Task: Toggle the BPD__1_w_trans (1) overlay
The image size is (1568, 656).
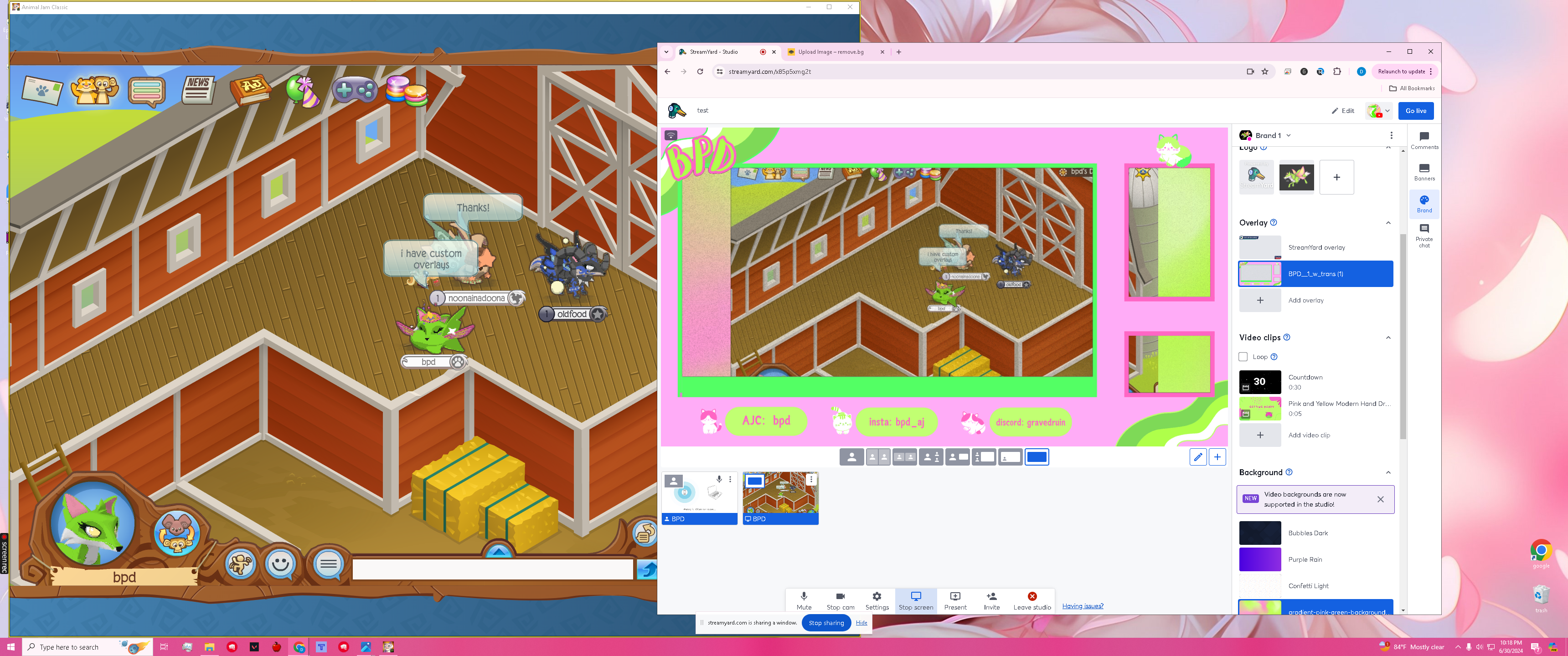Action: point(1315,274)
